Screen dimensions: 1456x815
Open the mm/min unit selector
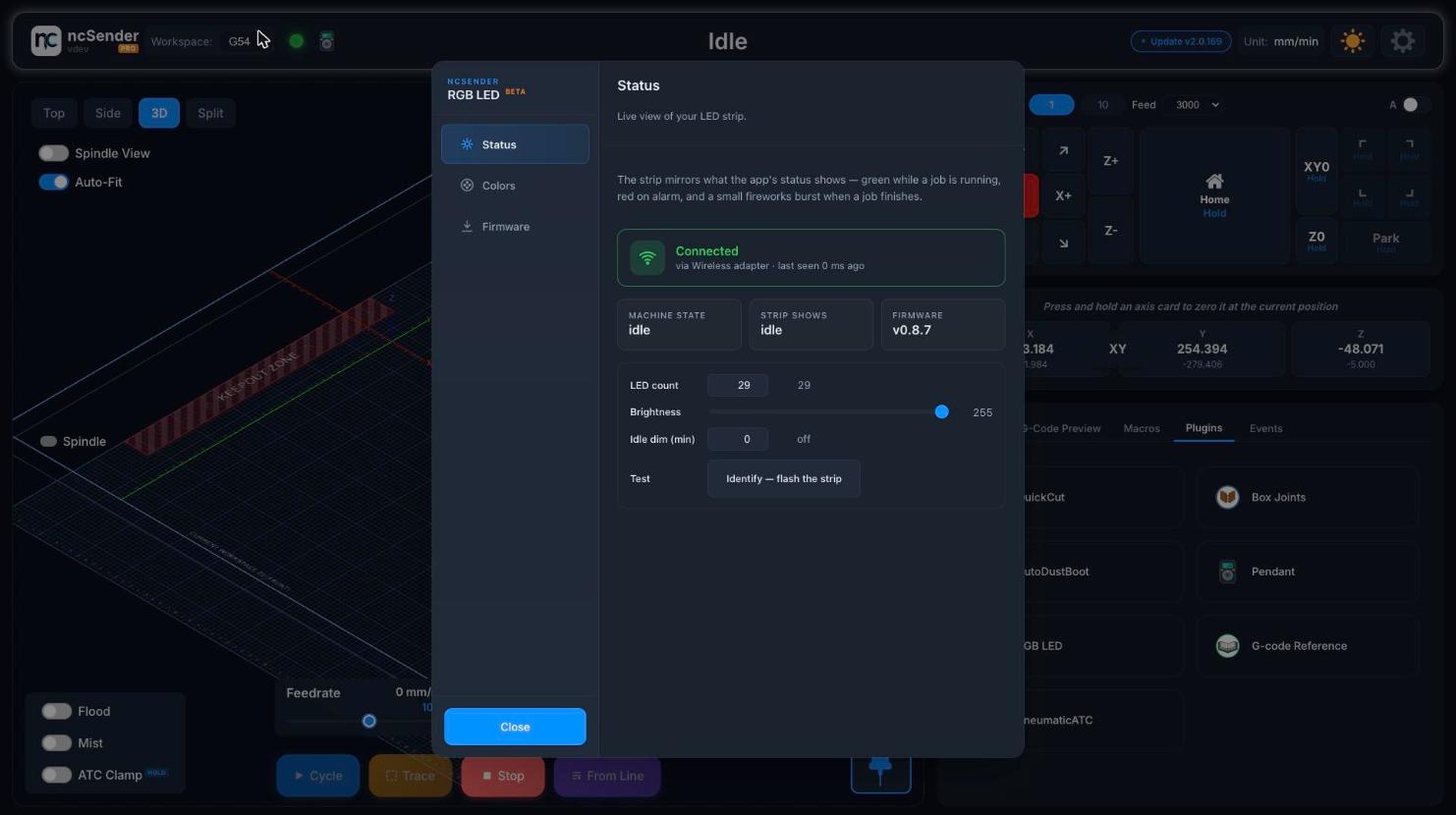coord(1295,41)
